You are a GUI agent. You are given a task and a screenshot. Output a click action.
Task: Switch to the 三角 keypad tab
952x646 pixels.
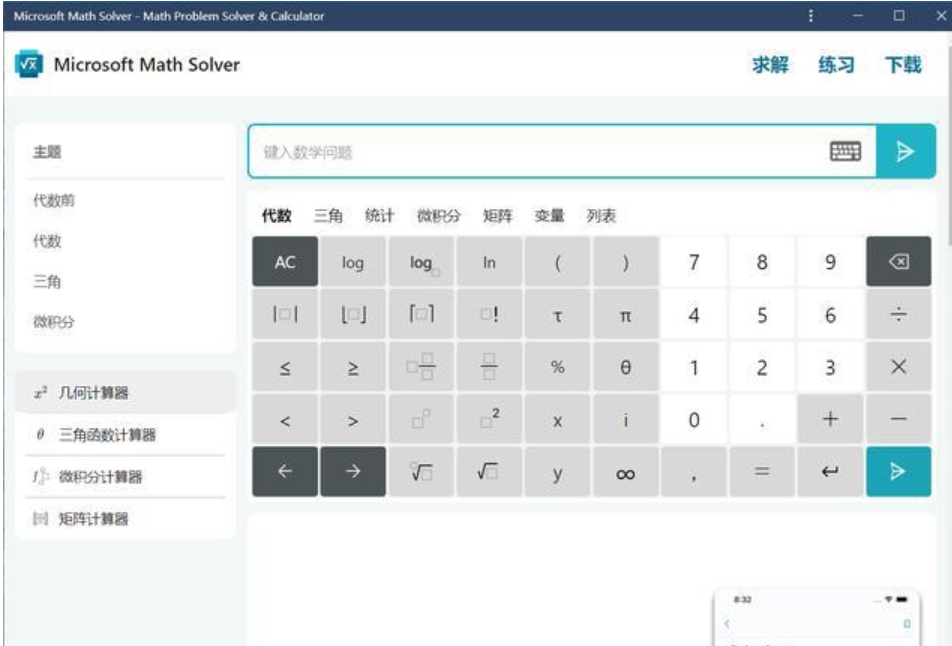pos(328,216)
